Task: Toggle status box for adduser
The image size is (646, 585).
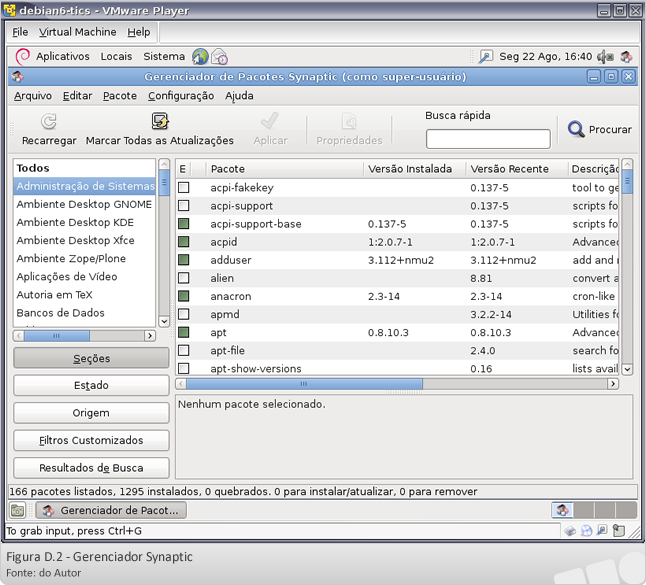Action: click(184, 260)
